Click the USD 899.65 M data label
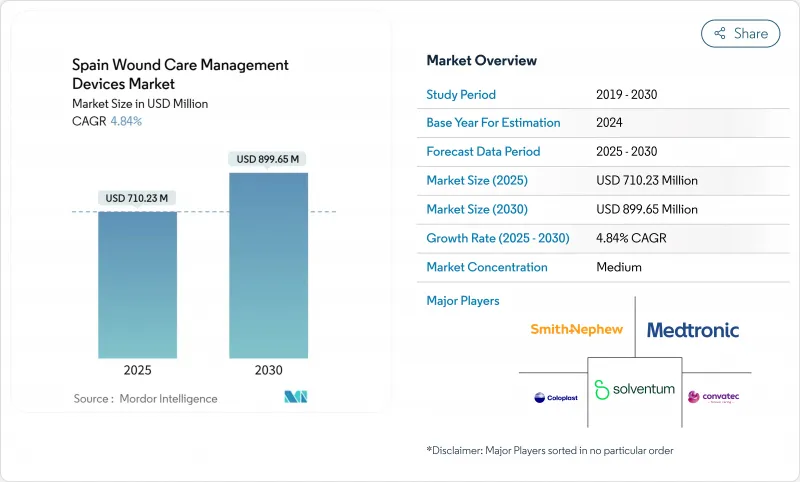800x482 pixels. pyautogui.click(x=268, y=159)
